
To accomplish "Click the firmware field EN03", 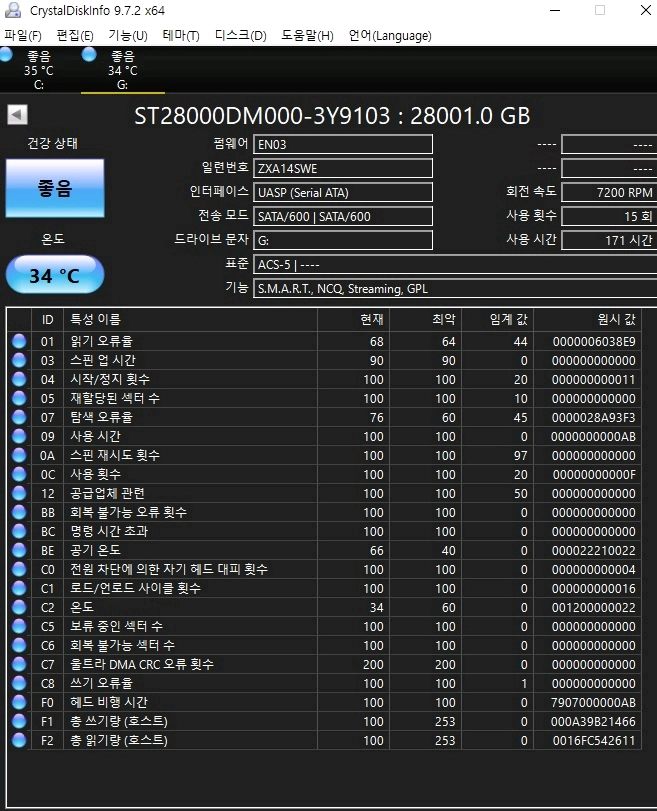I will (x=342, y=144).
